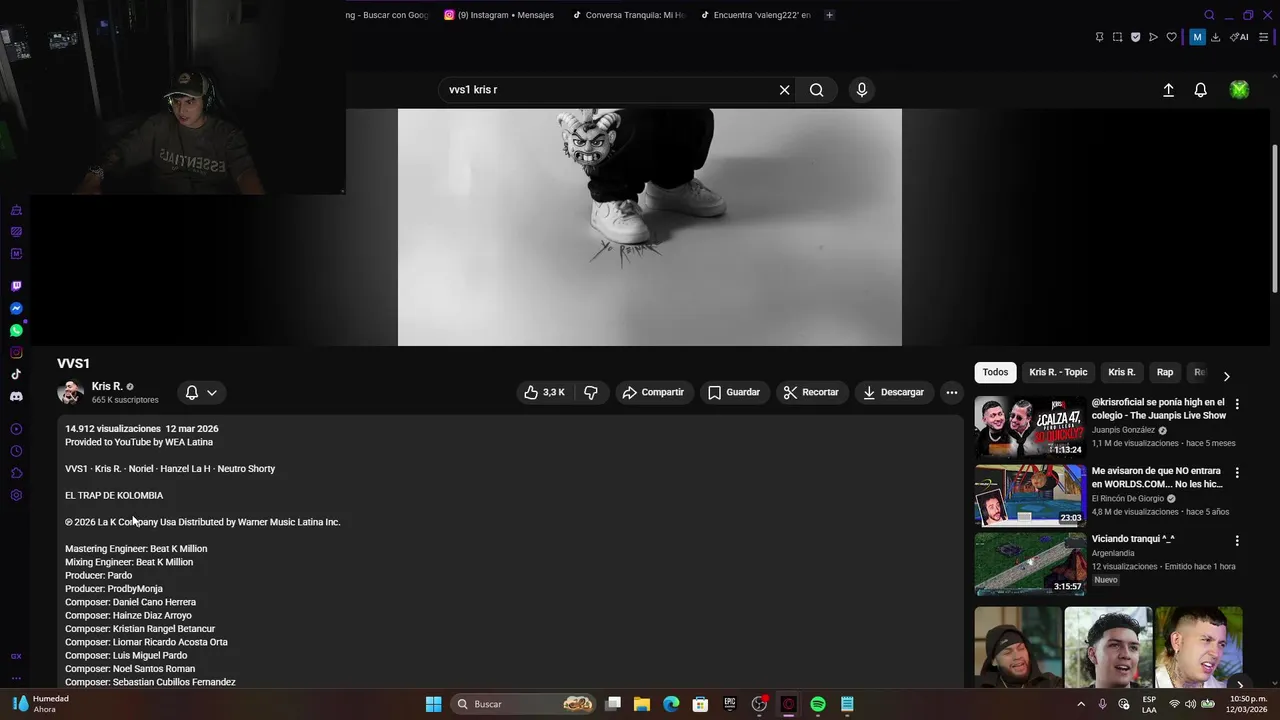
Task: Open Spotify from the taskbar
Action: point(818,704)
